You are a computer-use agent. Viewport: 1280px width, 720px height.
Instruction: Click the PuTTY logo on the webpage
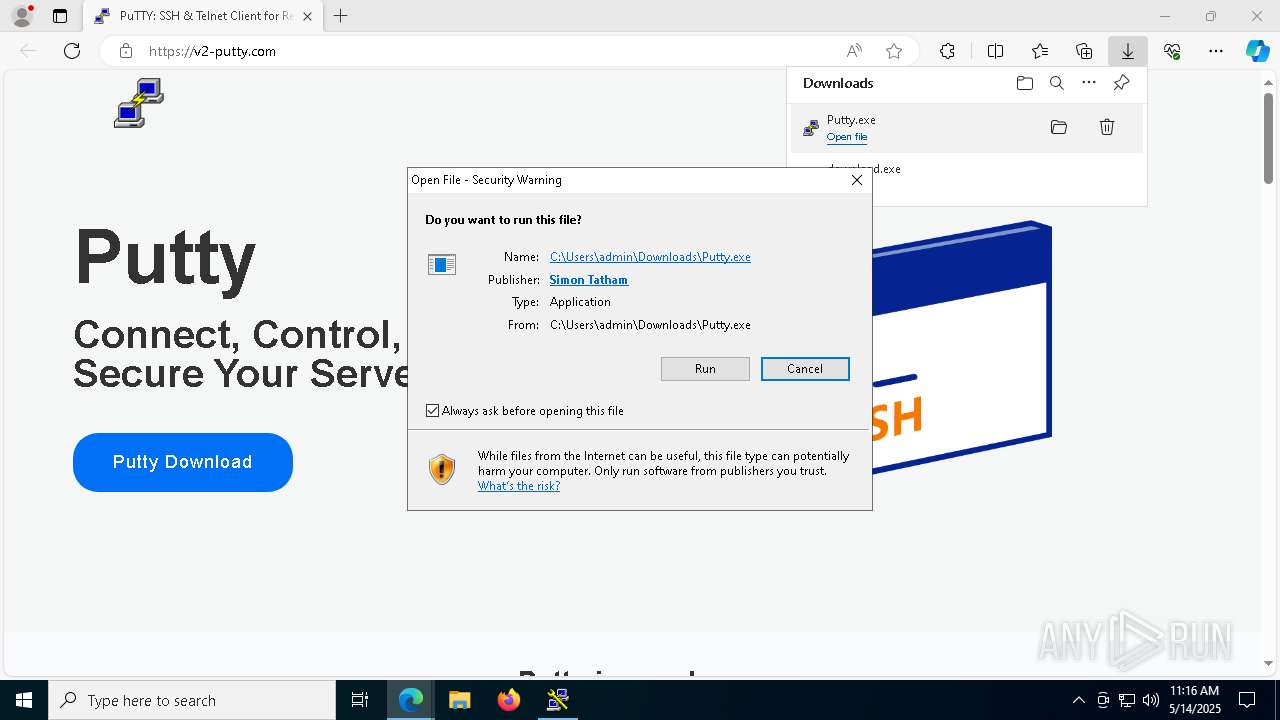click(x=139, y=104)
